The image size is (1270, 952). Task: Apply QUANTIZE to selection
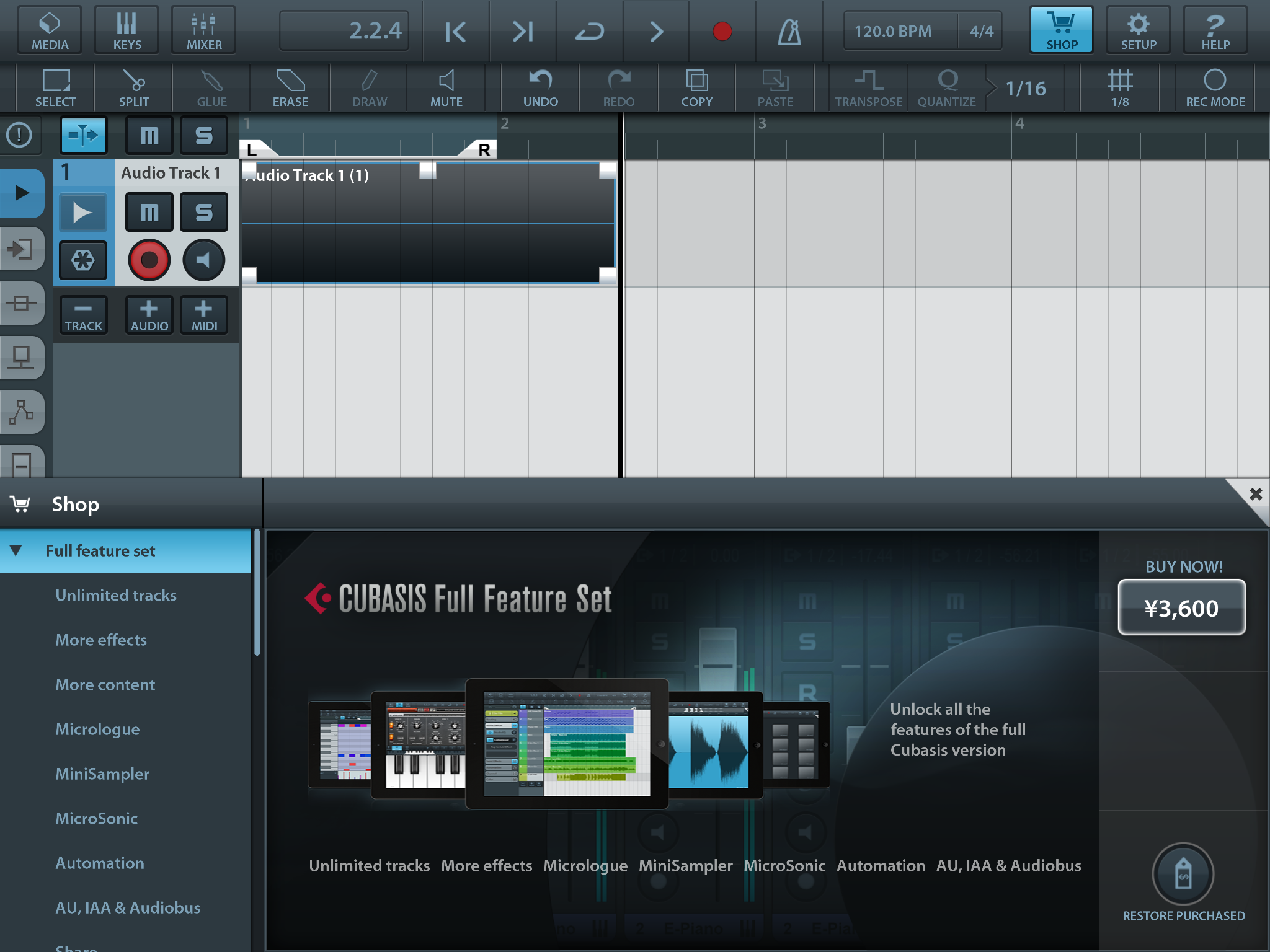pyautogui.click(x=947, y=88)
